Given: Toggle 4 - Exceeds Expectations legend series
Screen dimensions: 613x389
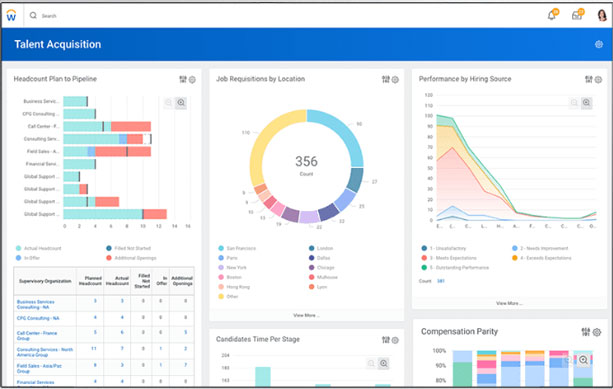Looking at the screenshot, I should click(x=541, y=258).
